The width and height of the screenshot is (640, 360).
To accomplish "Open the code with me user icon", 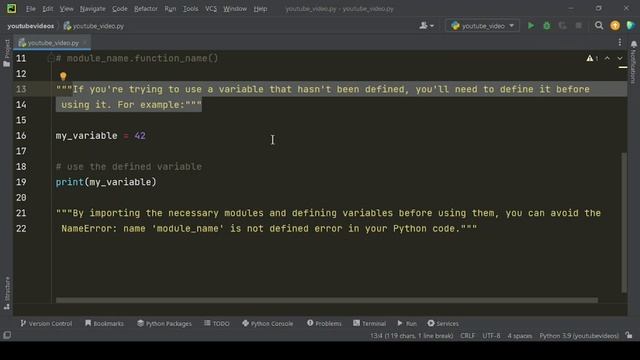I will click(427, 26).
